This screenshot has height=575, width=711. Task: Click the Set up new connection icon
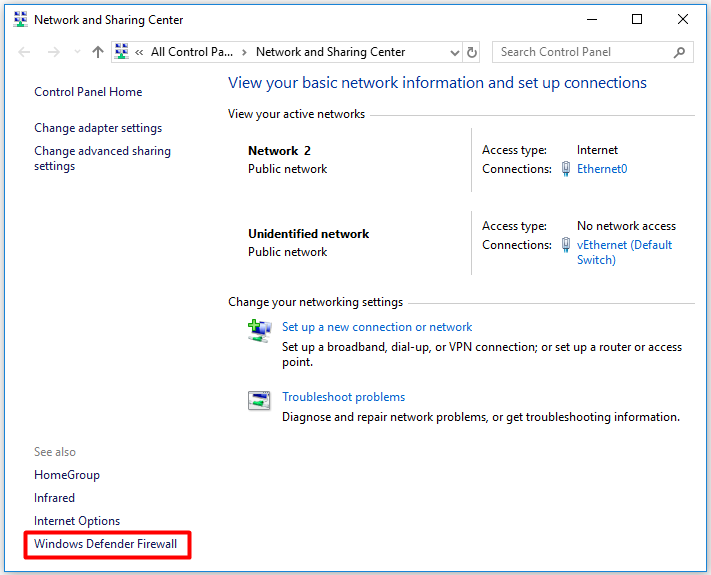259,332
